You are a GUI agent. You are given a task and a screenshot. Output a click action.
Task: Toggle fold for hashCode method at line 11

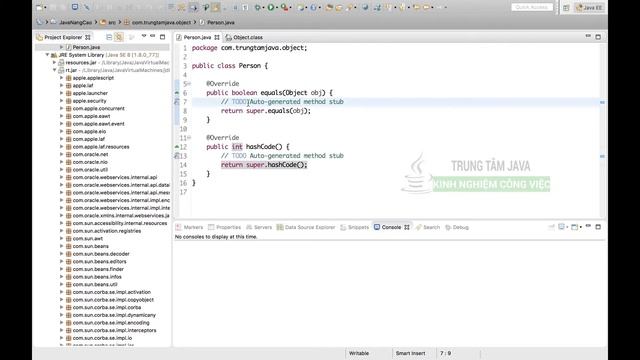tap(189, 138)
